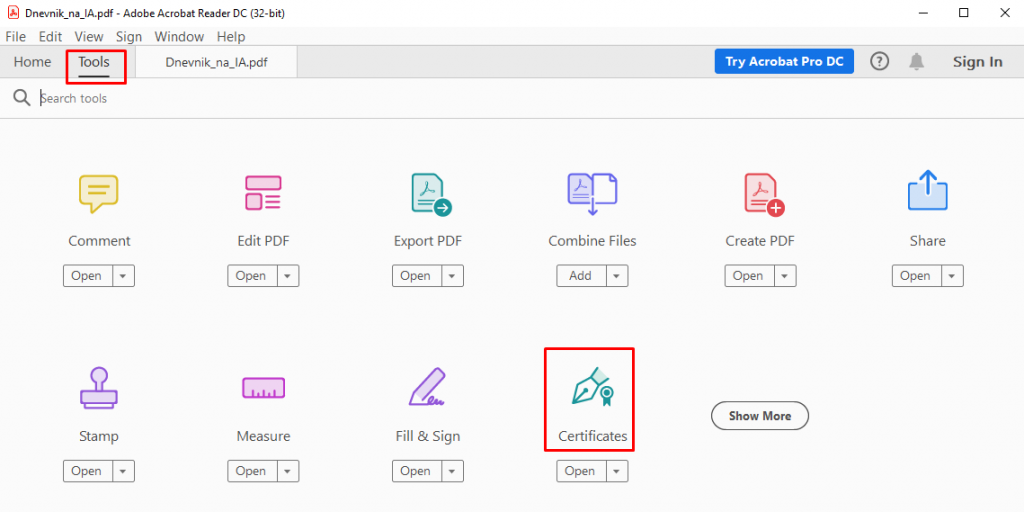Click the Certificates label text
Viewport: 1024px width, 512px height.
coord(592,436)
